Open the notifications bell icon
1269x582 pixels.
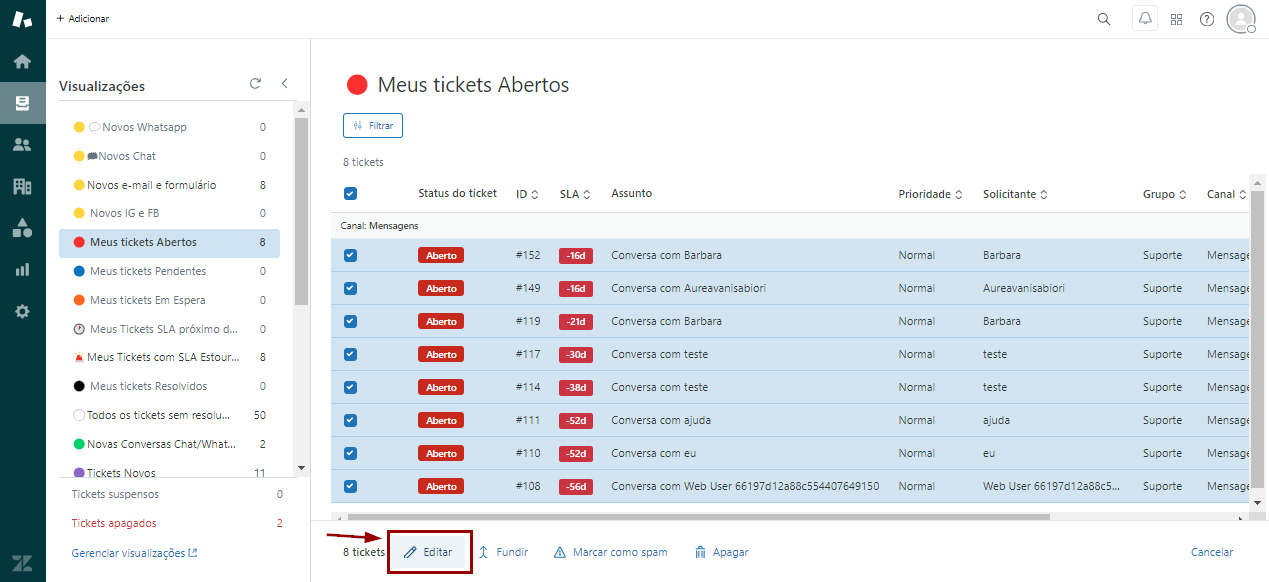pos(1145,19)
